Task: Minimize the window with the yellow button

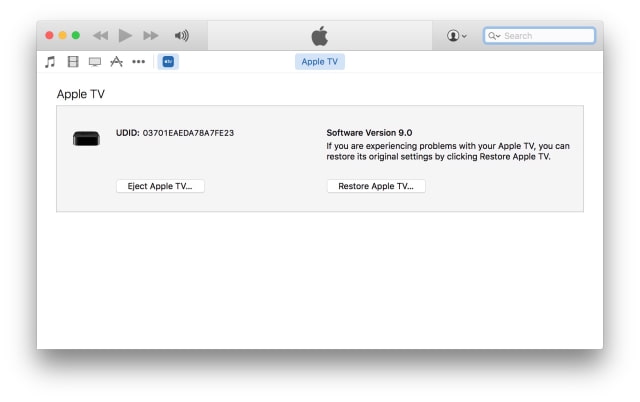Action: click(x=63, y=36)
